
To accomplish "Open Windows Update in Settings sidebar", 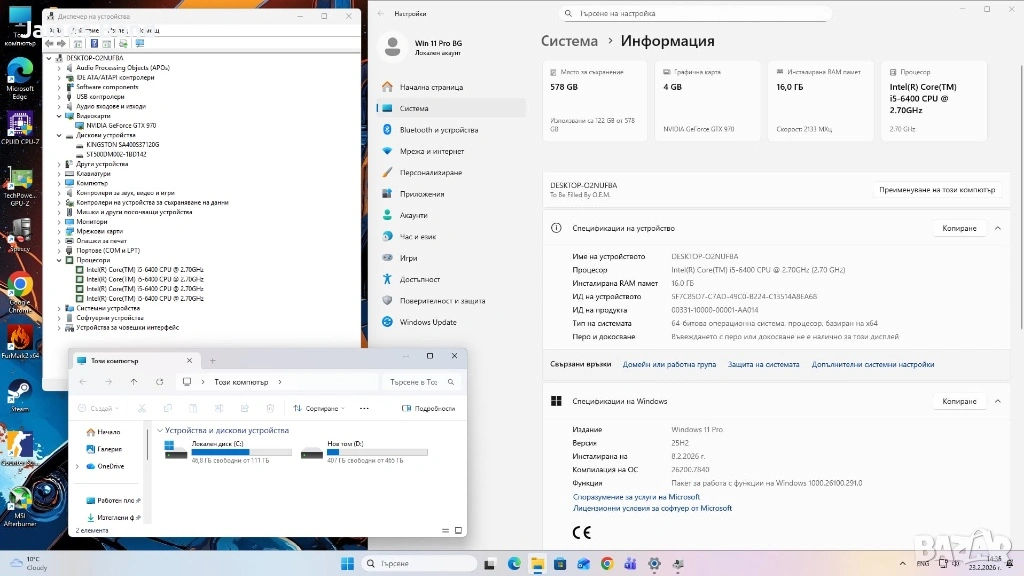I will 428,322.
